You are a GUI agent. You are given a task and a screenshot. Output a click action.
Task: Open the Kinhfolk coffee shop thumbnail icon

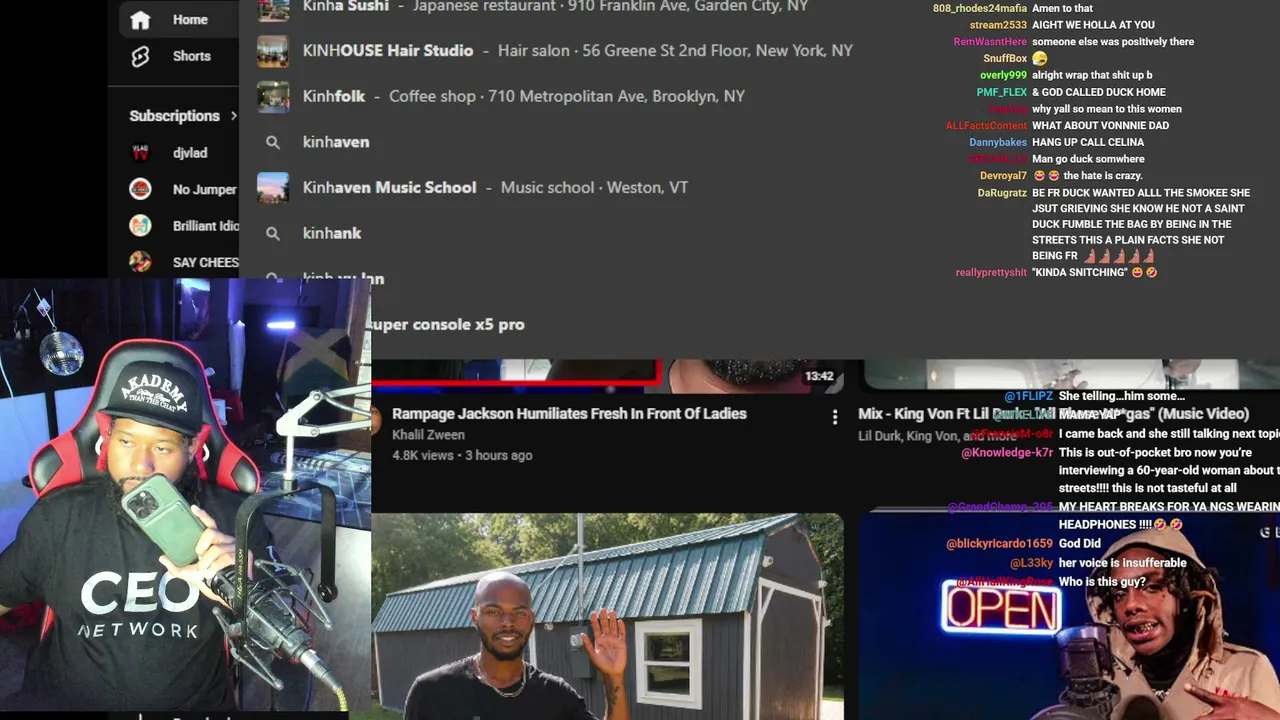click(x=273, y=96)
